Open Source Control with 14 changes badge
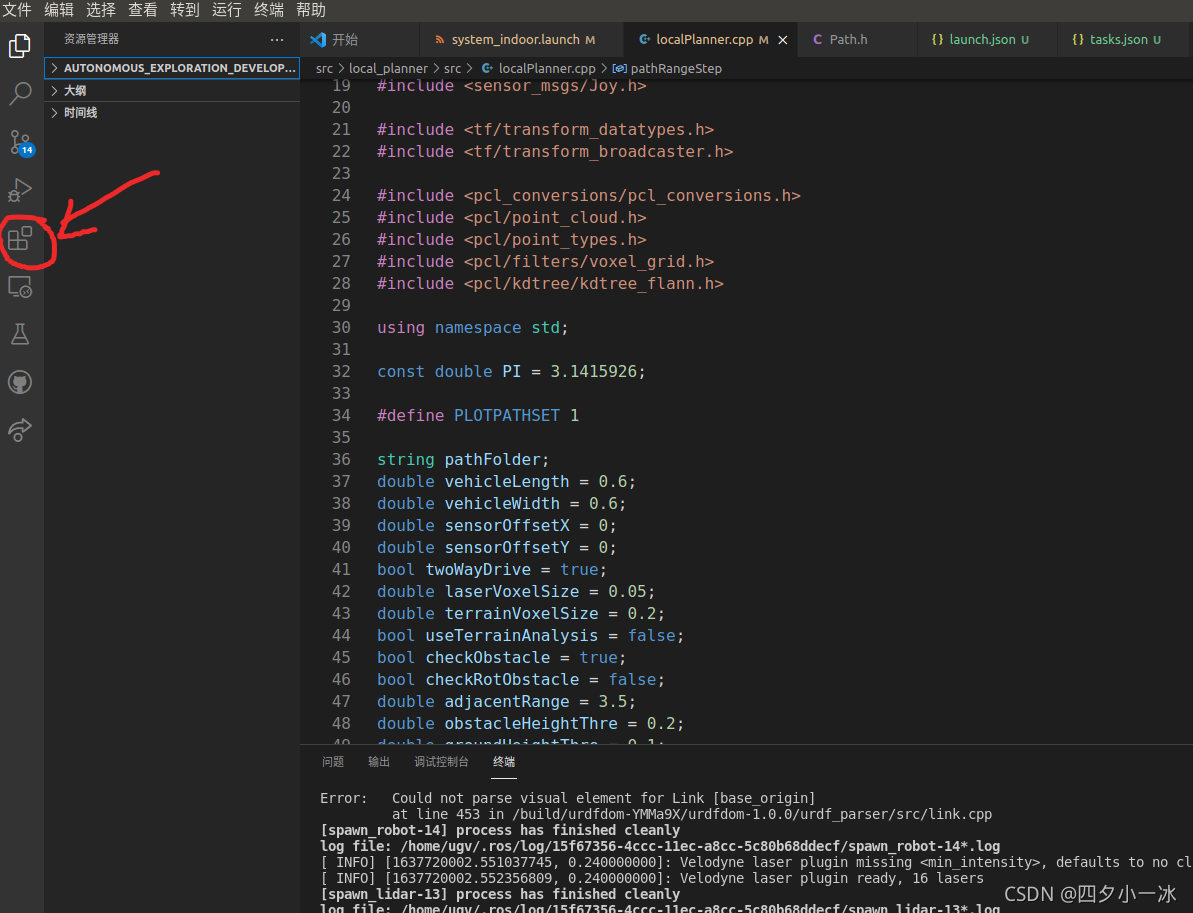The width and height of the screenshot is (1193, 913). point(21,142)
